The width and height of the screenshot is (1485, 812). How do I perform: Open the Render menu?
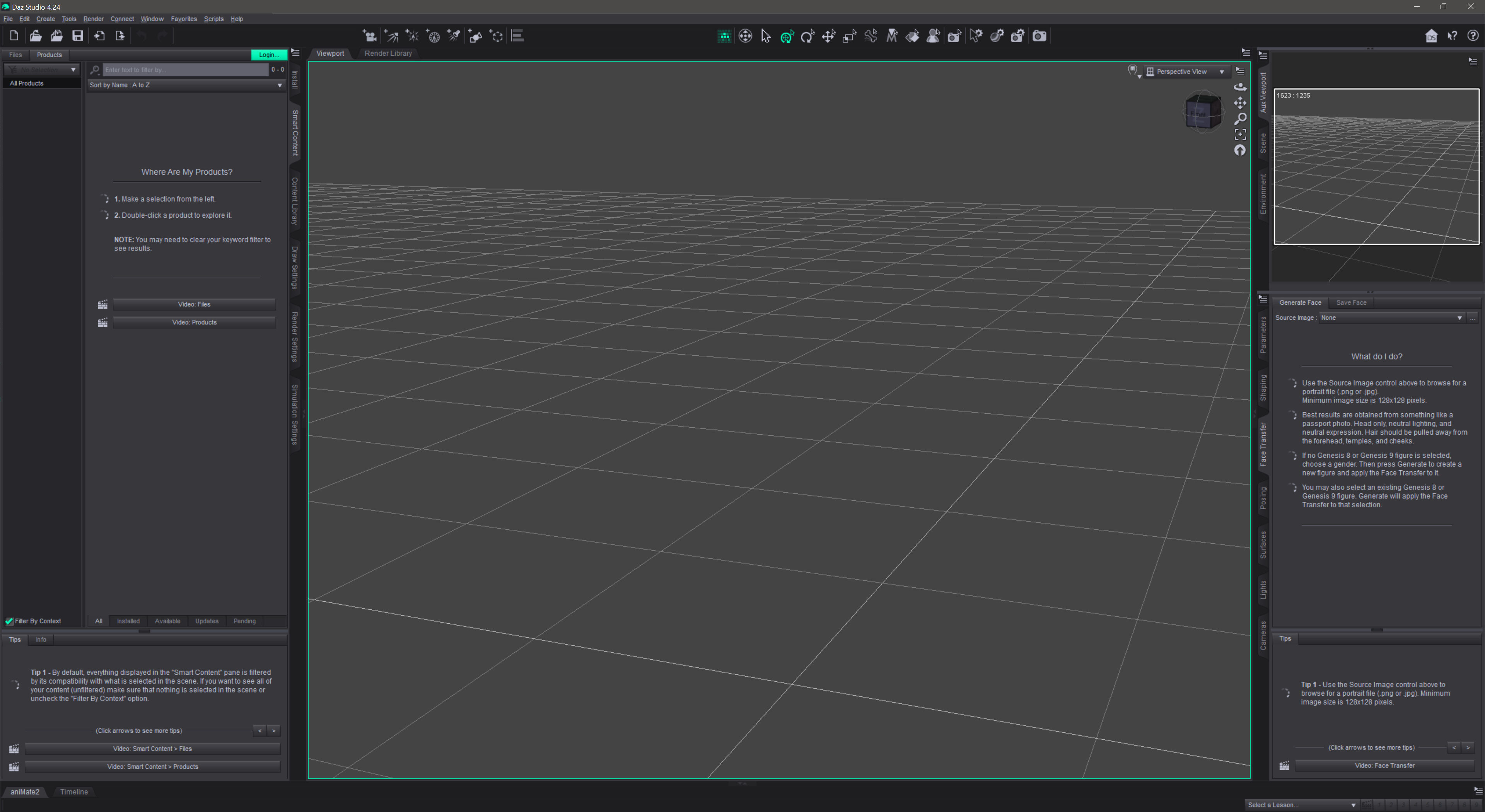[x=93, y=19]
